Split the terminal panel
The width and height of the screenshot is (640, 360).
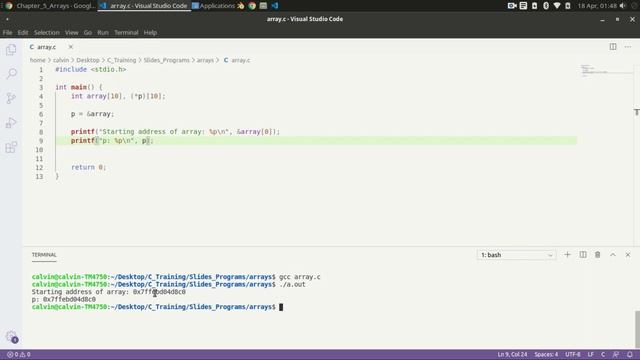[x=583, y=255]
